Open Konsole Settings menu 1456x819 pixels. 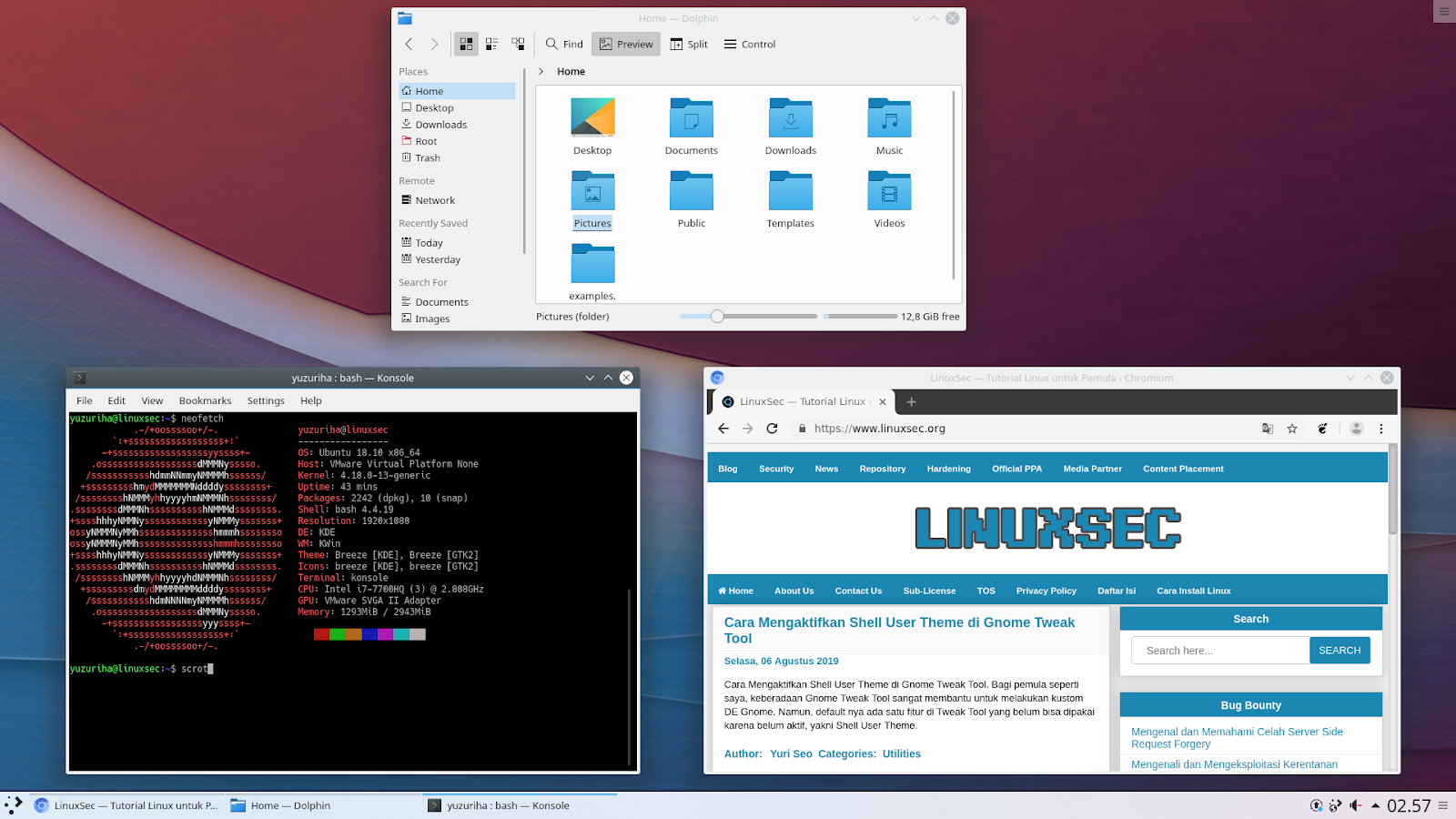[266, 400]
